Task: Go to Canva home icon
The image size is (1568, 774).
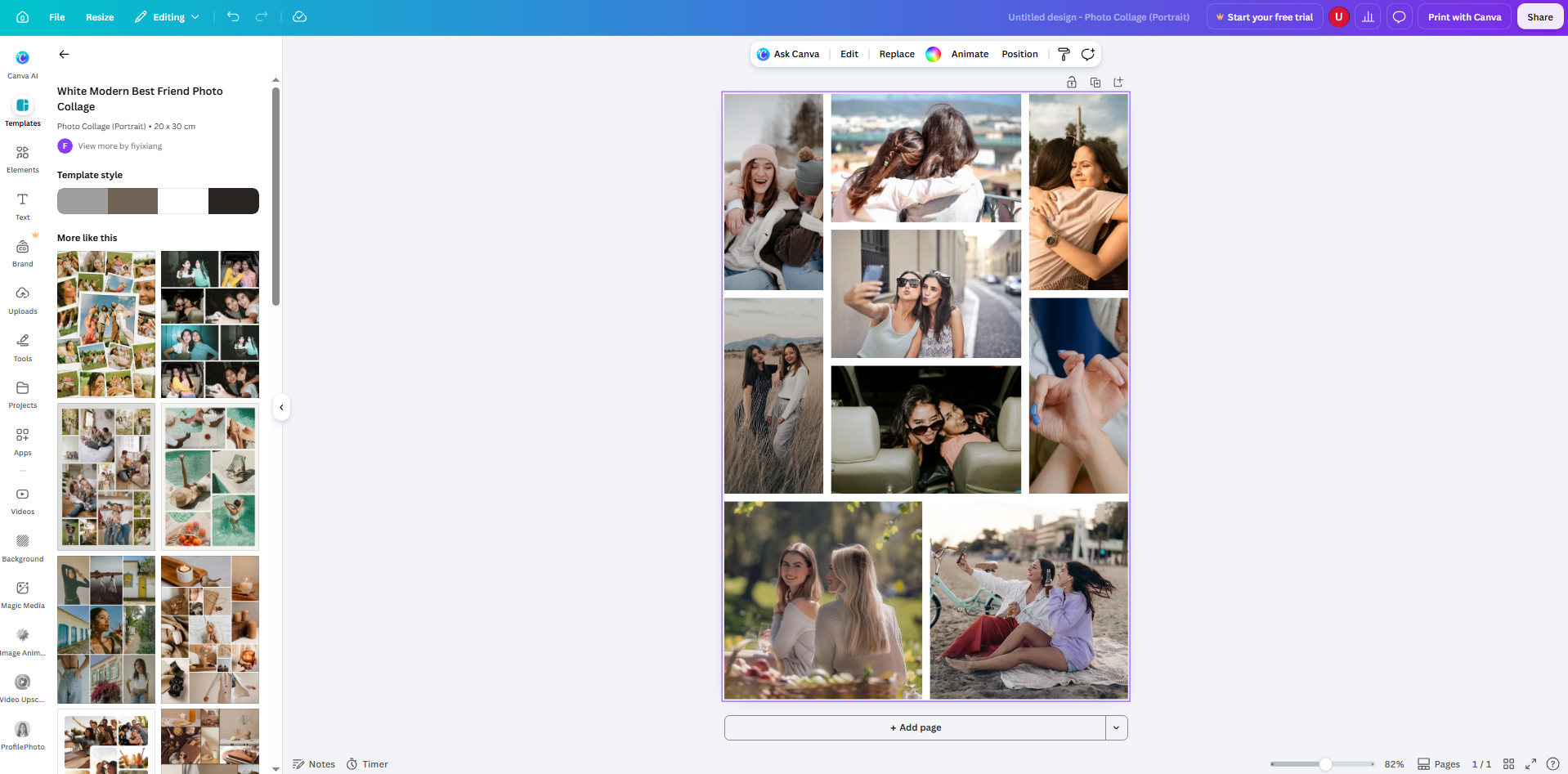Action: [22, 17]
